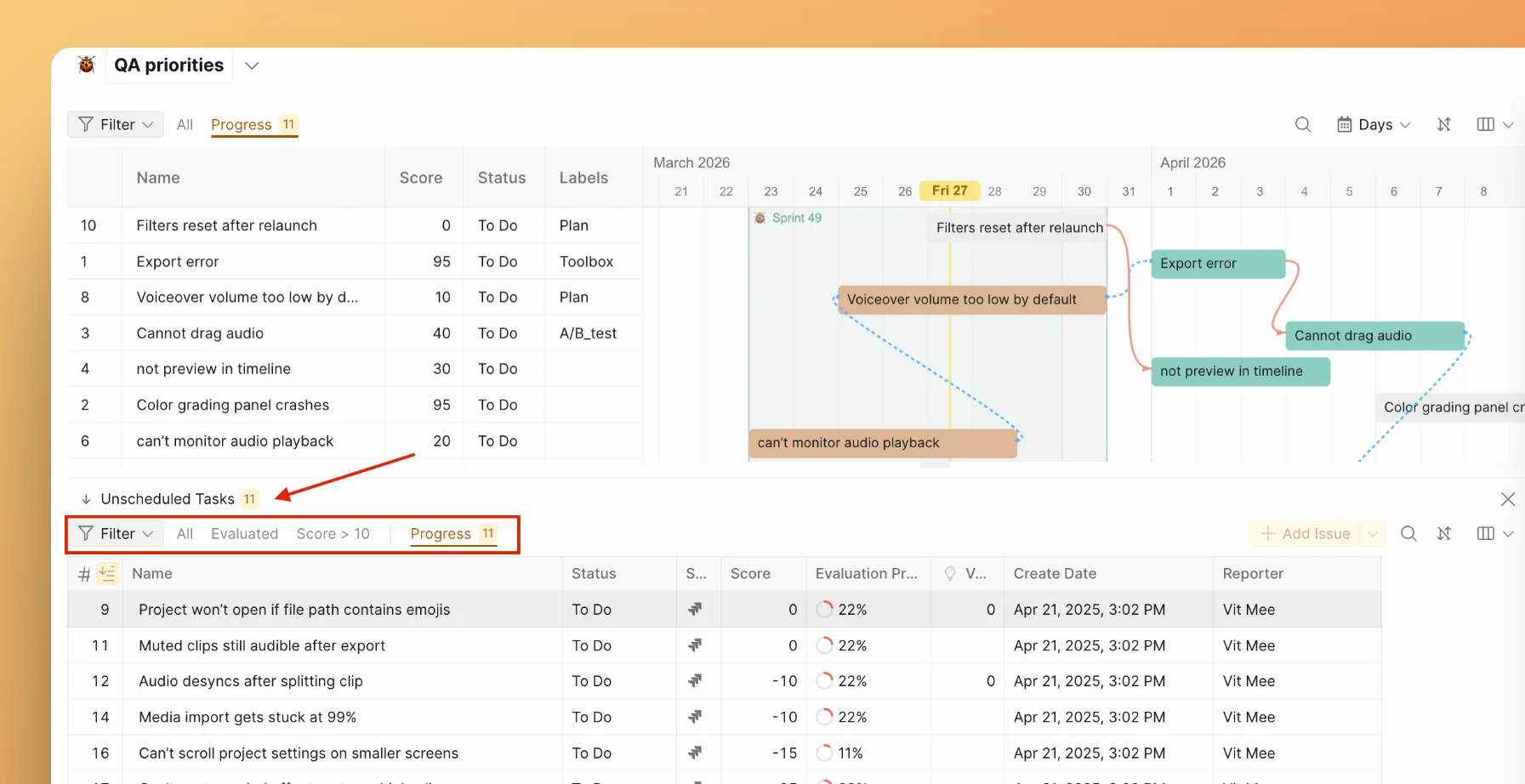Click the Export error timeline bar
Image resolution: width=1525 pixels, height=784 pixels.
(x=1217, y=264)
